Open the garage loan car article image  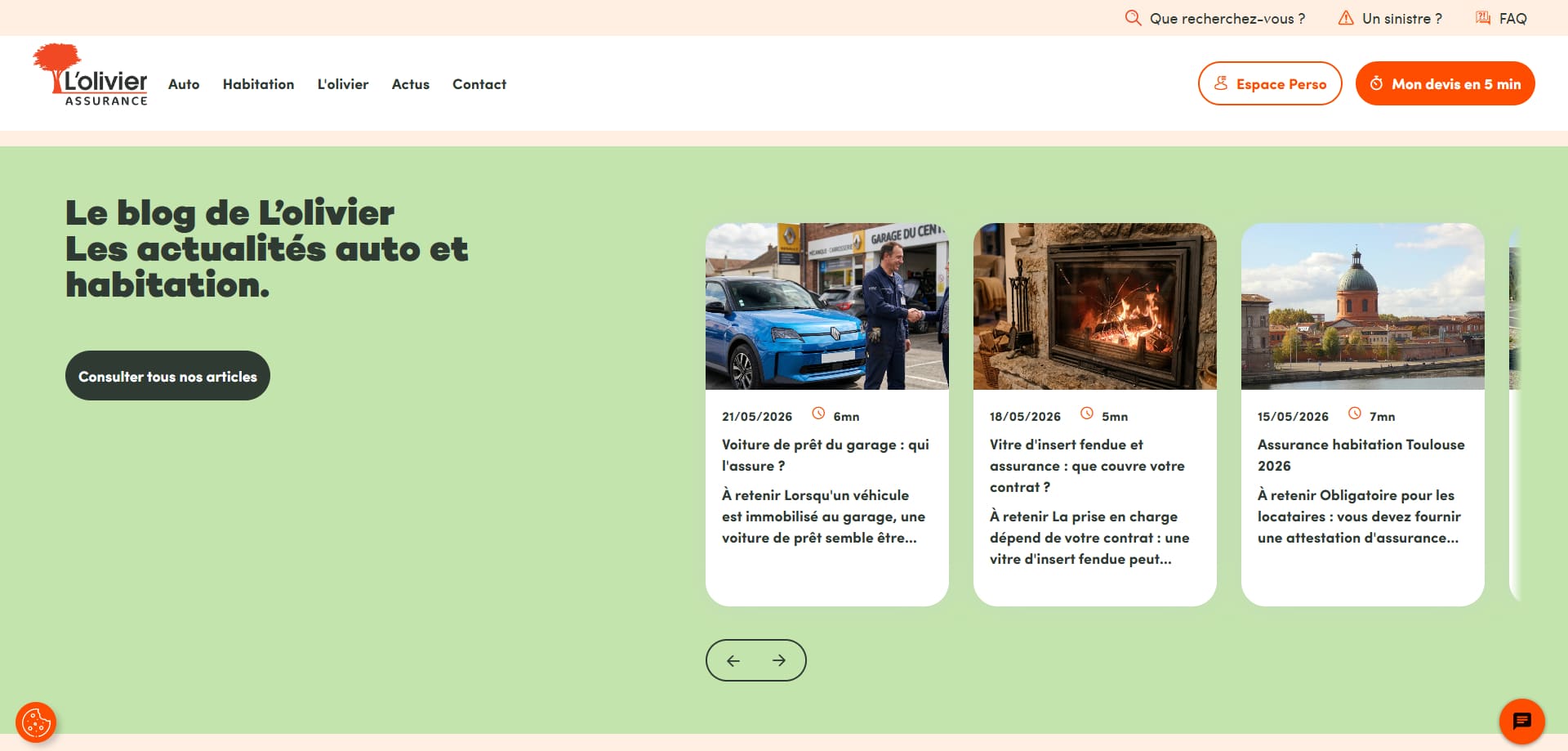point(827,306)
